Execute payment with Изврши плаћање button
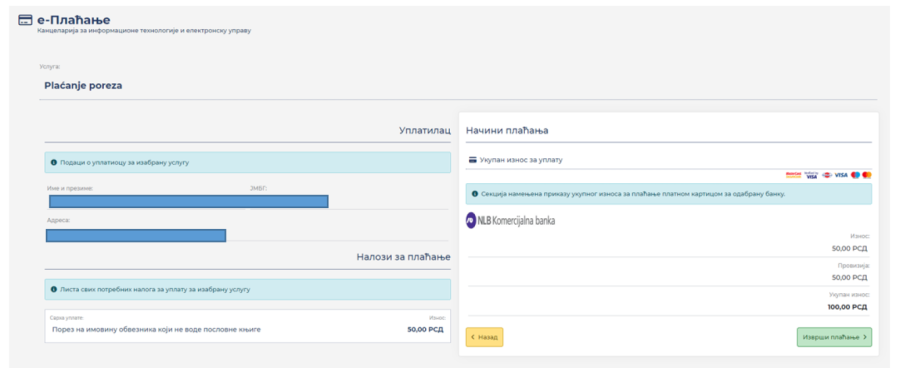 pos(834,337)
